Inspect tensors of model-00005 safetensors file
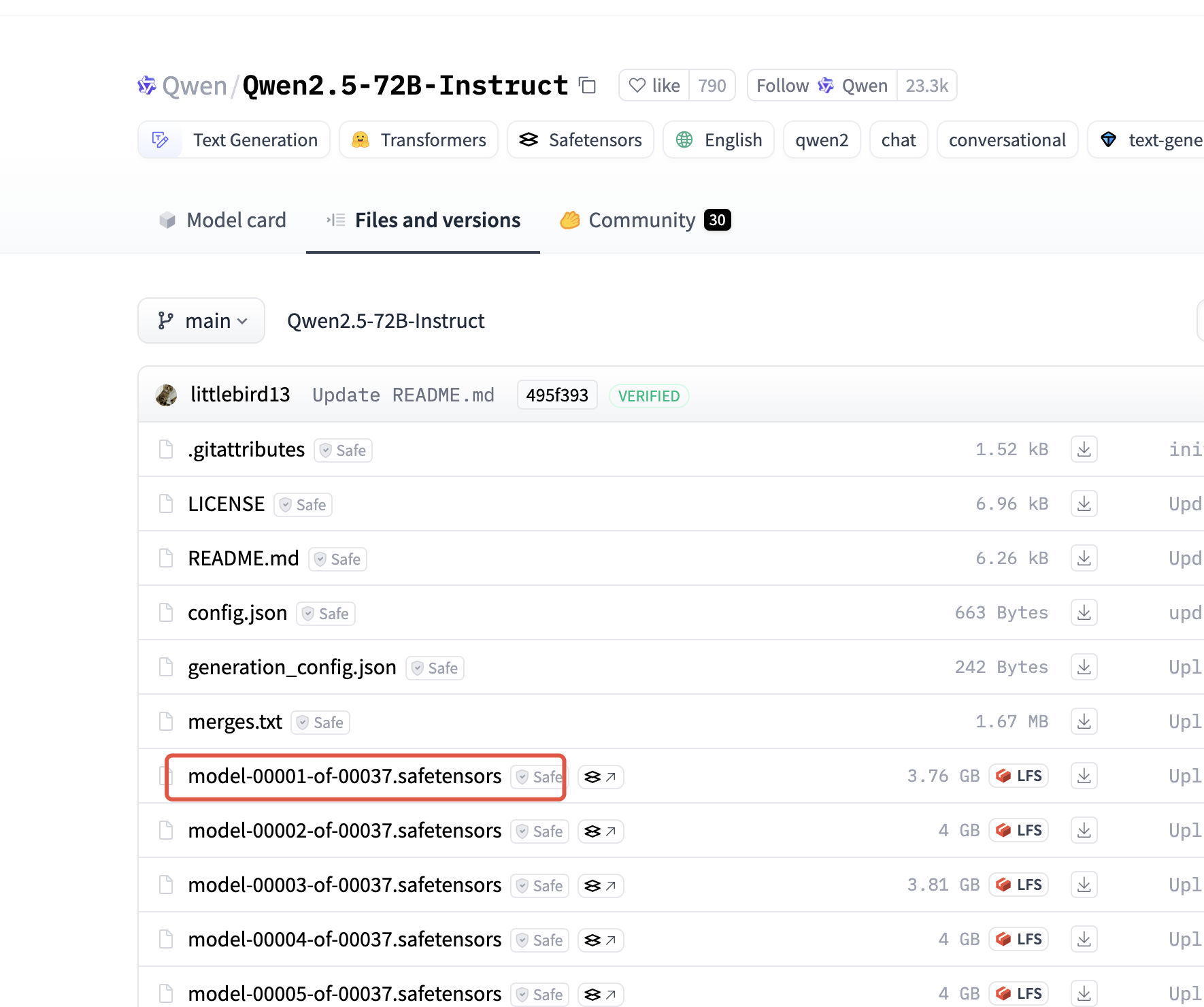 pyautogui.click(x=601, y=994)
